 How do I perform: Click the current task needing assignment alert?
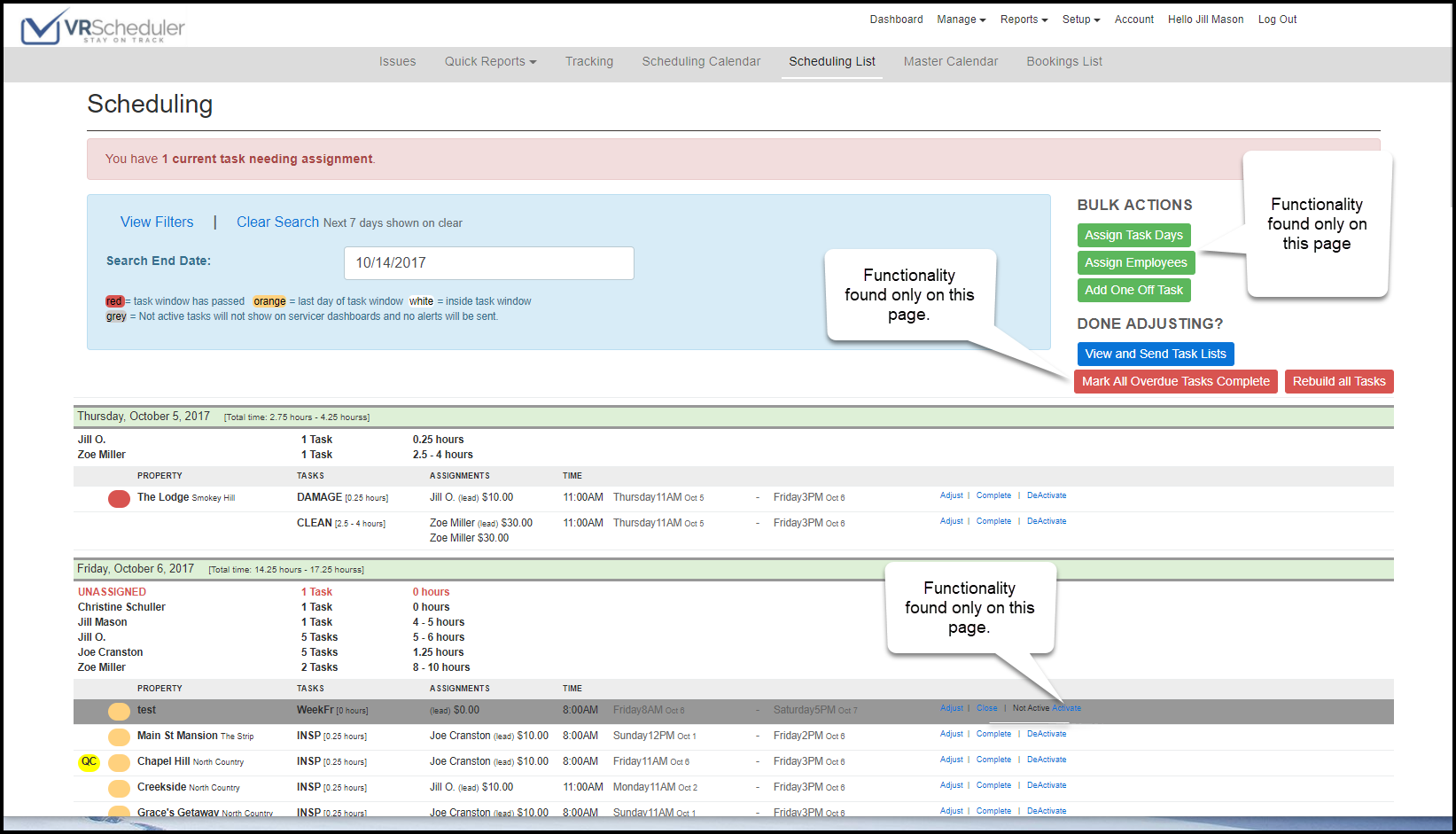pyautogui.click(x=733, y=159)
